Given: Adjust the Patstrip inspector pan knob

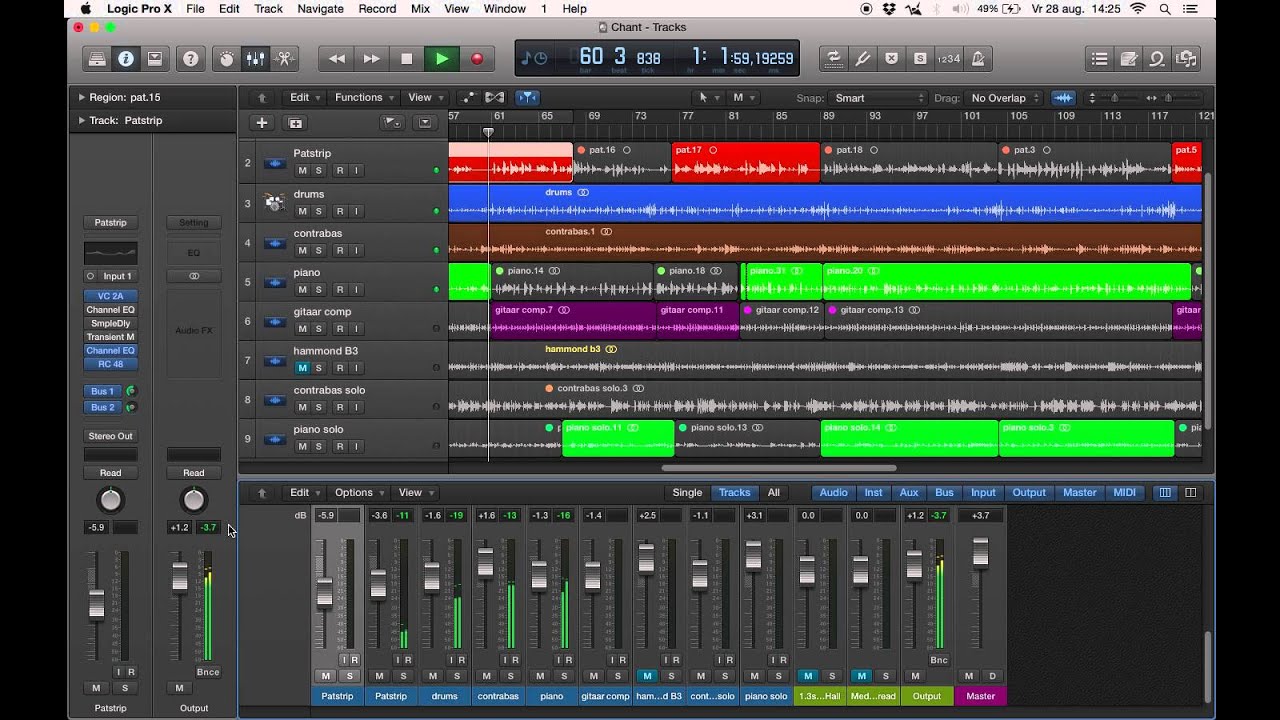Looking at the screenshot, I should pos(111,500).
